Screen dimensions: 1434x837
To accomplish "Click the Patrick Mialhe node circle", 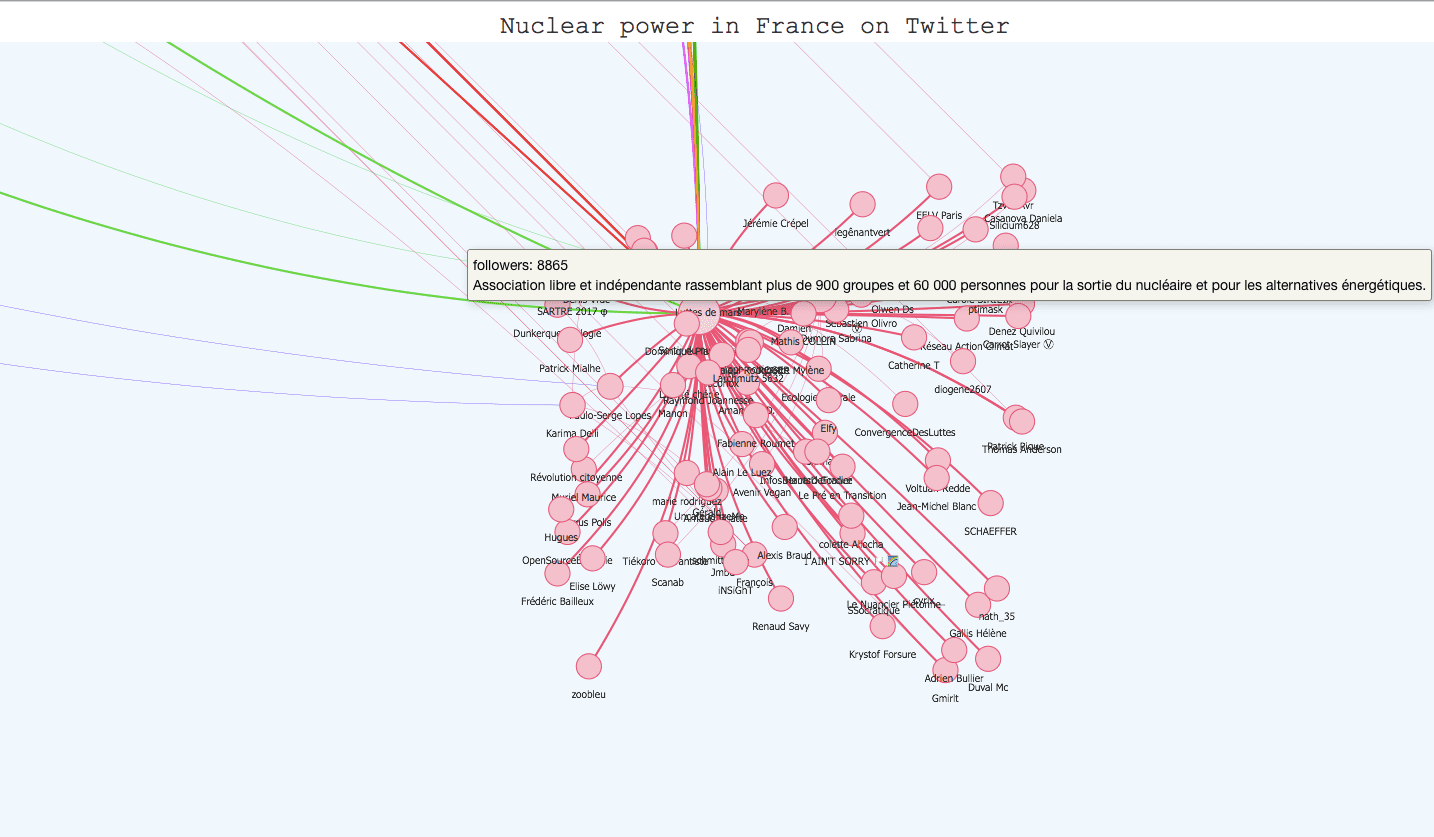I will 570,340.
